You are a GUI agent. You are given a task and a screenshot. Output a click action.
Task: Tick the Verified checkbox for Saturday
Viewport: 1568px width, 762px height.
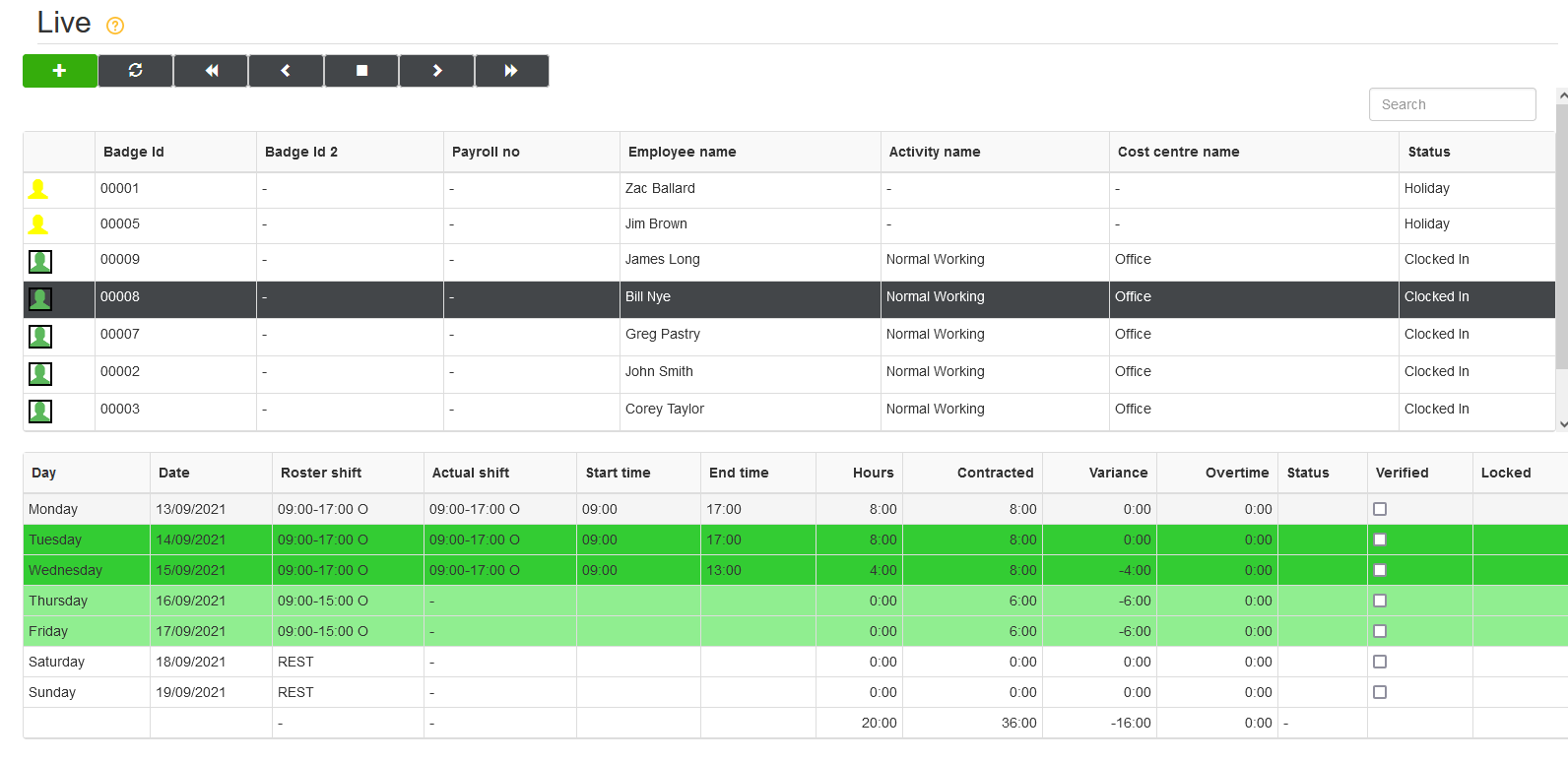(x=1380, y=662)
